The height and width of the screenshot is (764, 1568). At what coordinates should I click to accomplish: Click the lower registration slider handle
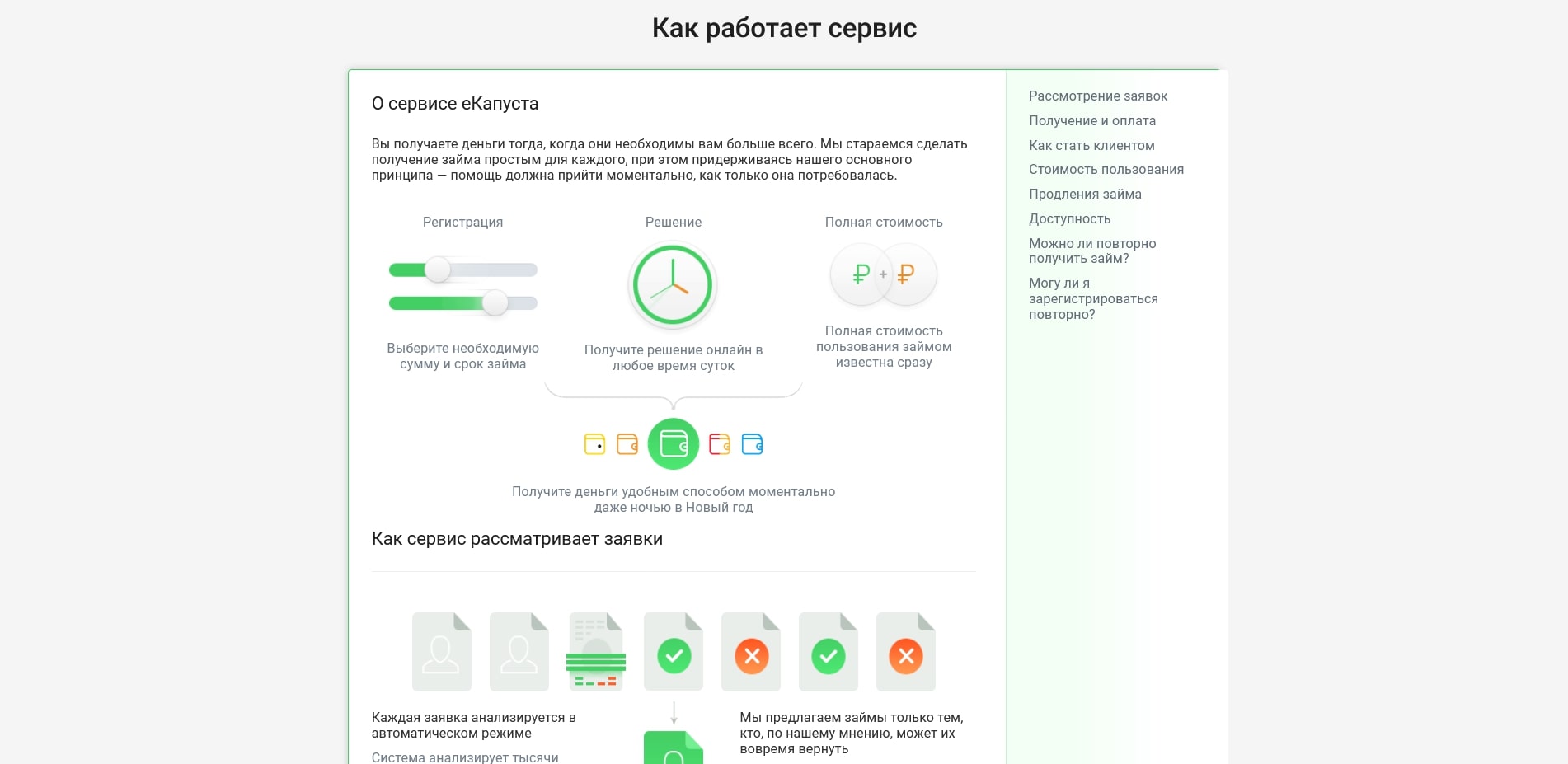pos(495,302)
